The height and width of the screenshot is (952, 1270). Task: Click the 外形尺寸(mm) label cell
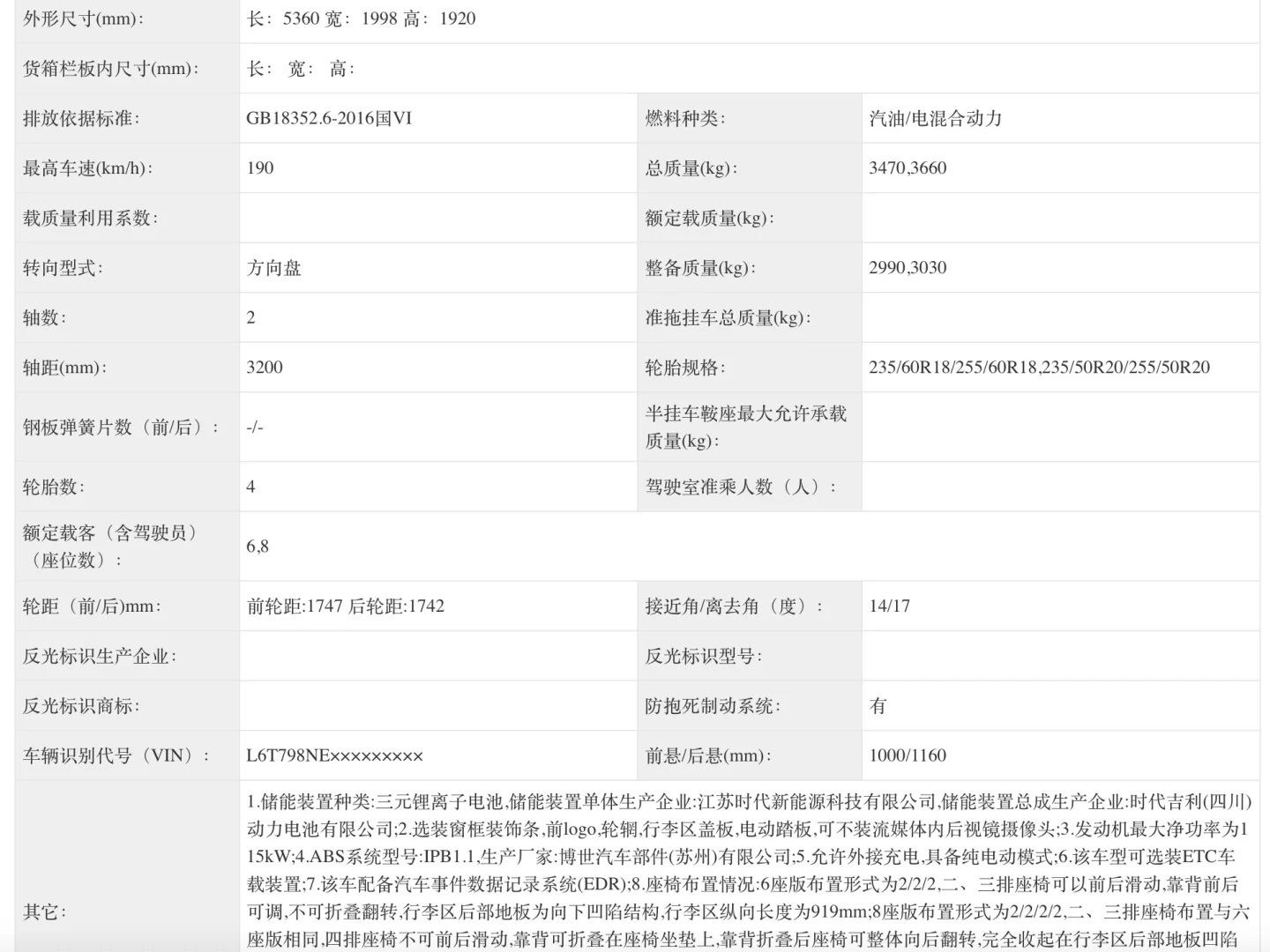click(127, 19)
